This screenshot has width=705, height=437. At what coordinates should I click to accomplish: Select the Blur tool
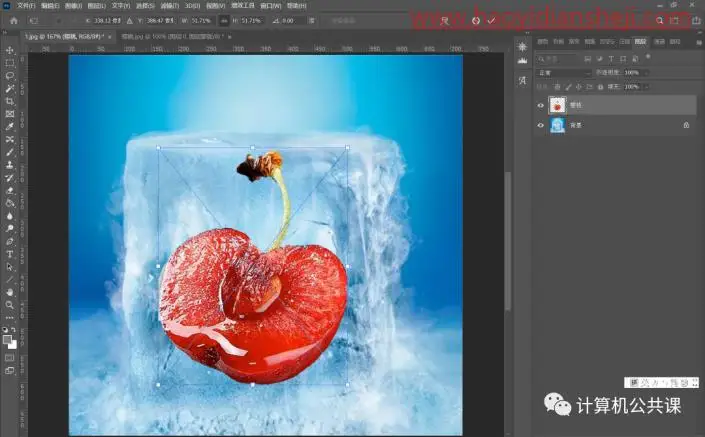click(x=9, y=216)
